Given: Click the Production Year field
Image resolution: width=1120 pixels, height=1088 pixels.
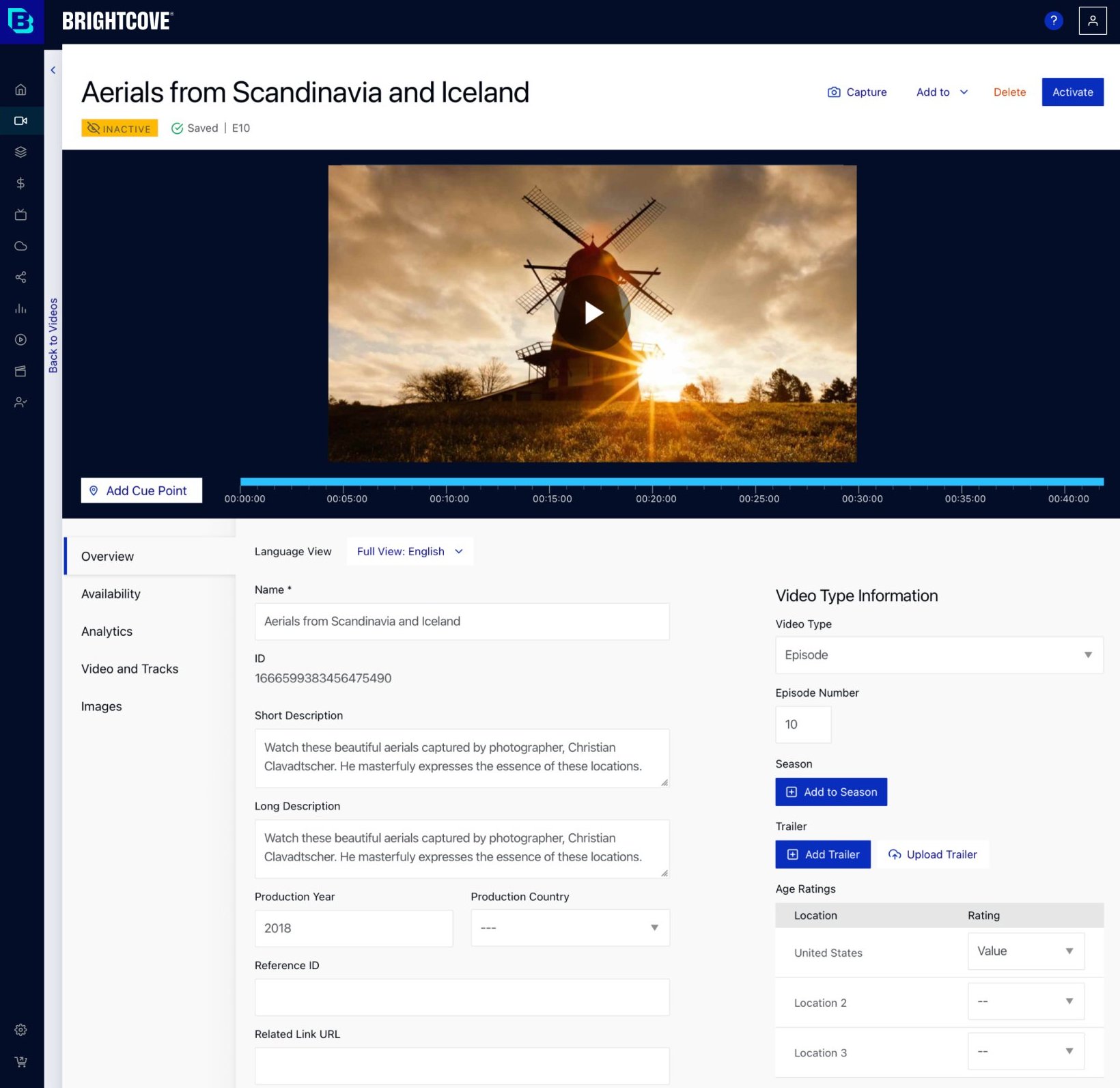Looking at the screenshot, I should coord(354,928).
